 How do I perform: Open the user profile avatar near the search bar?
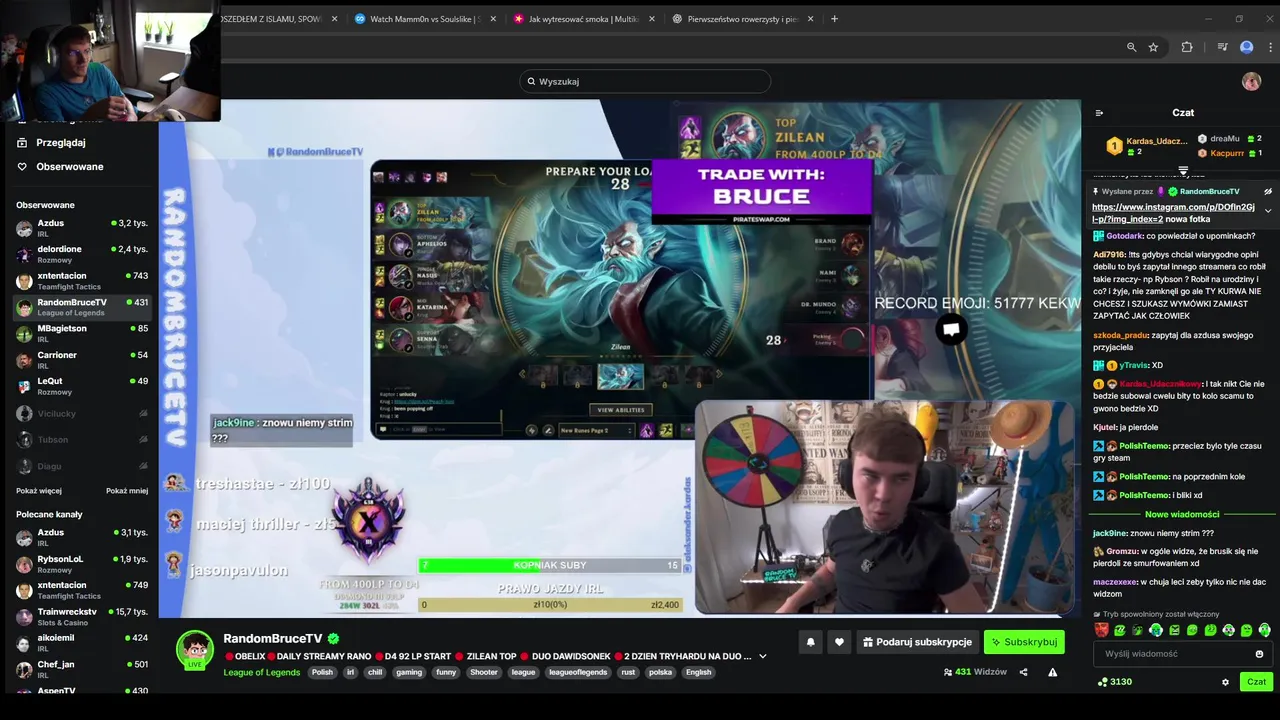(1251, 81)
